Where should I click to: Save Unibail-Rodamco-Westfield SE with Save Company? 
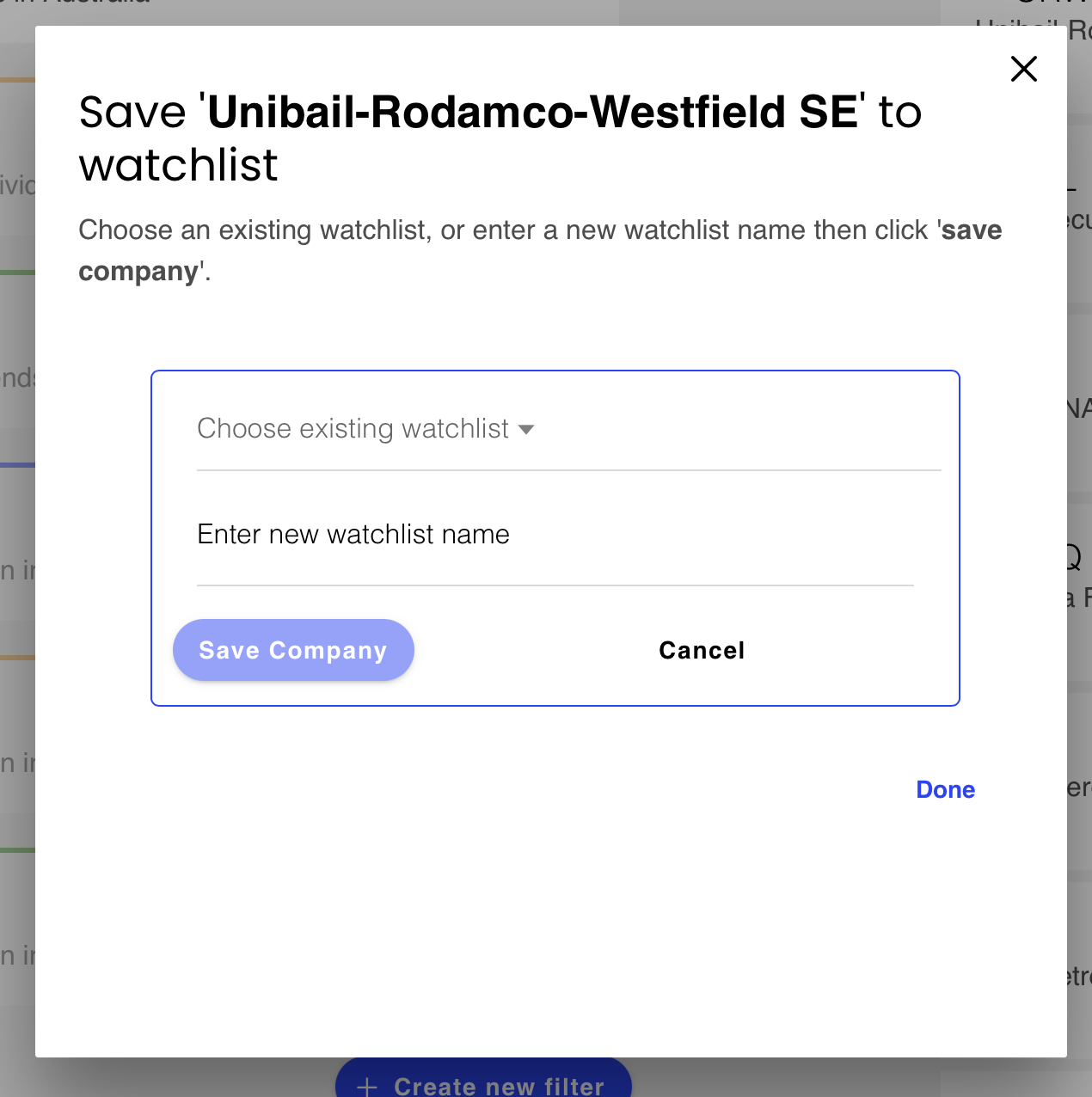(x=293, y=650)
